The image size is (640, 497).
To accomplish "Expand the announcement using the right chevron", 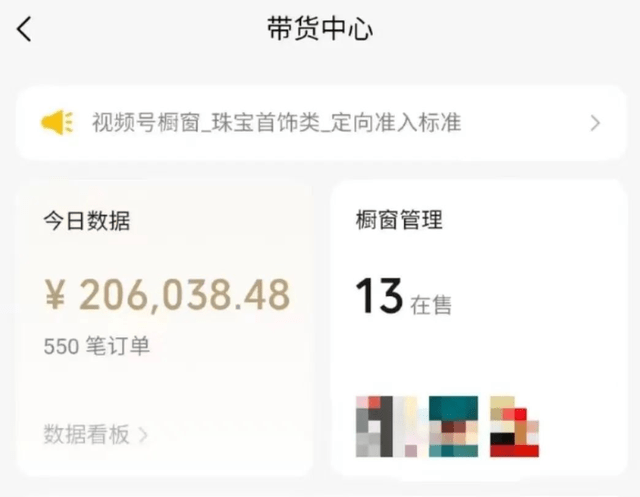I will (595, 123).
